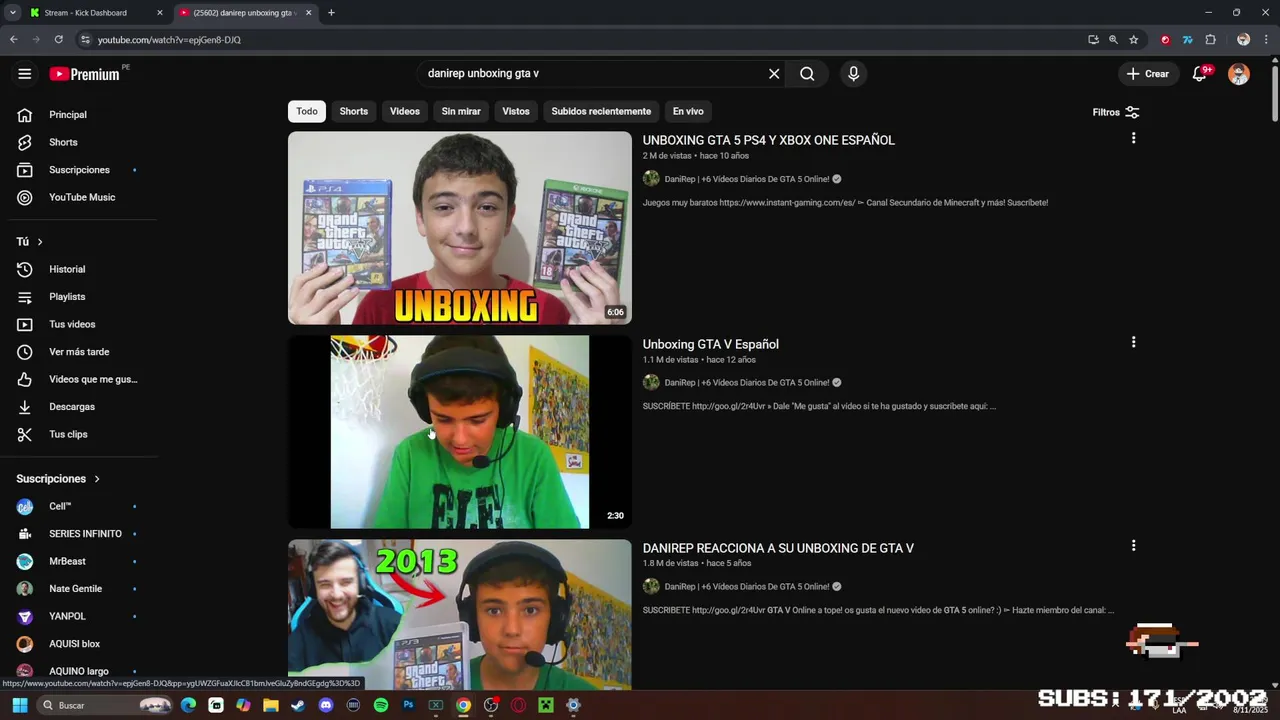Open the YouTube hamburger guide menu
This screenshot has height=720, width=1280.
coord(25,74)
